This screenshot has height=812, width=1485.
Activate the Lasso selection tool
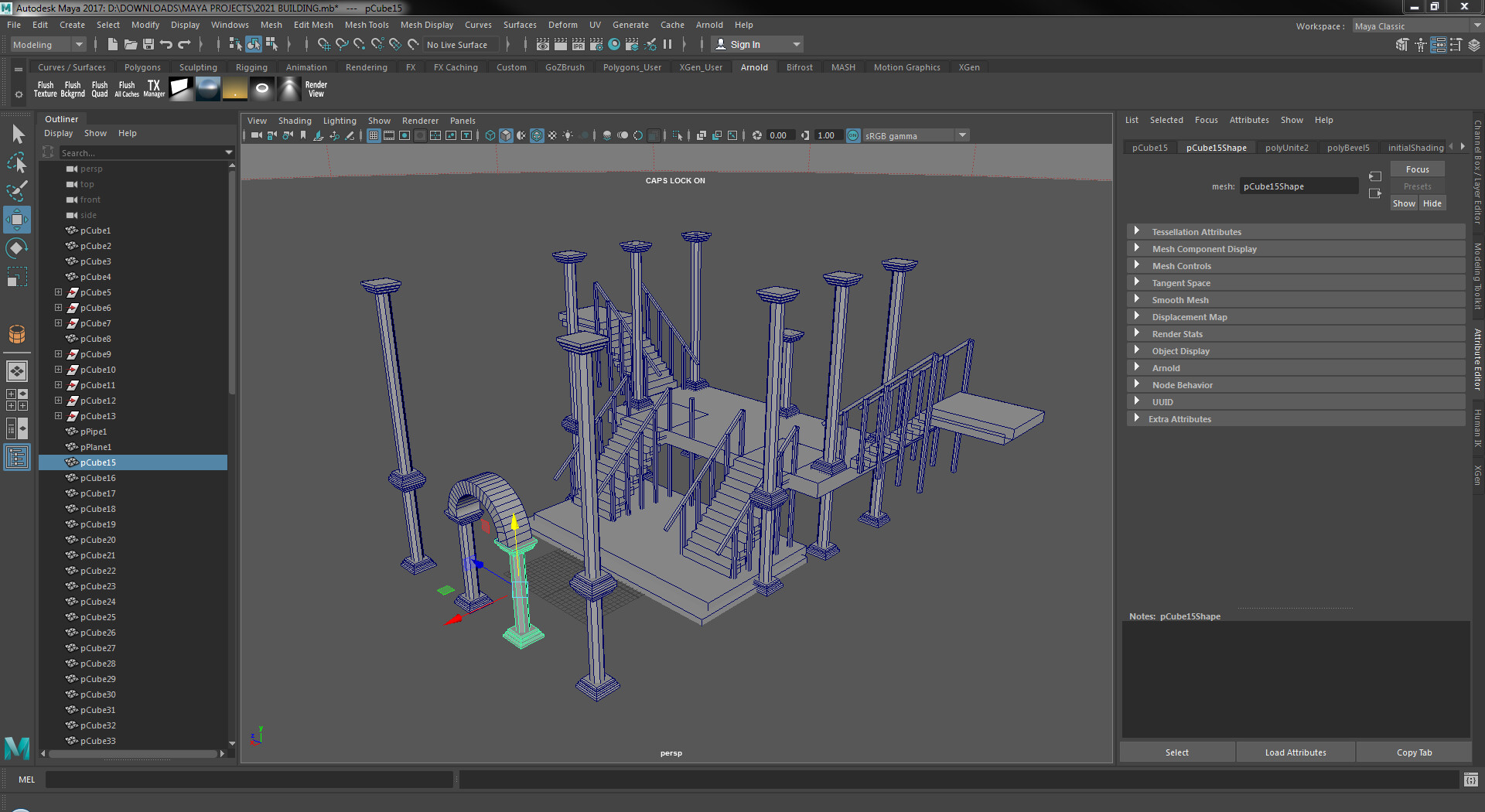click(x=16, y=163)
